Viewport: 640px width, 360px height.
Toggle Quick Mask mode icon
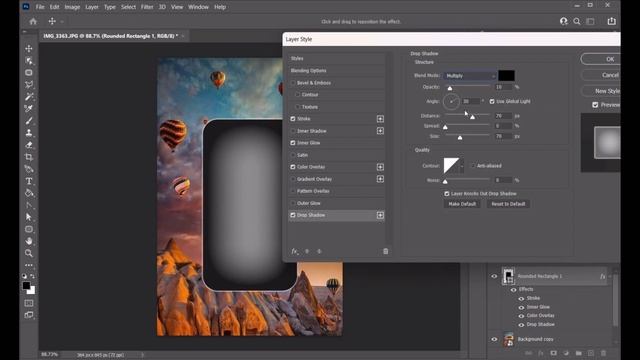[x=29, y=303]
